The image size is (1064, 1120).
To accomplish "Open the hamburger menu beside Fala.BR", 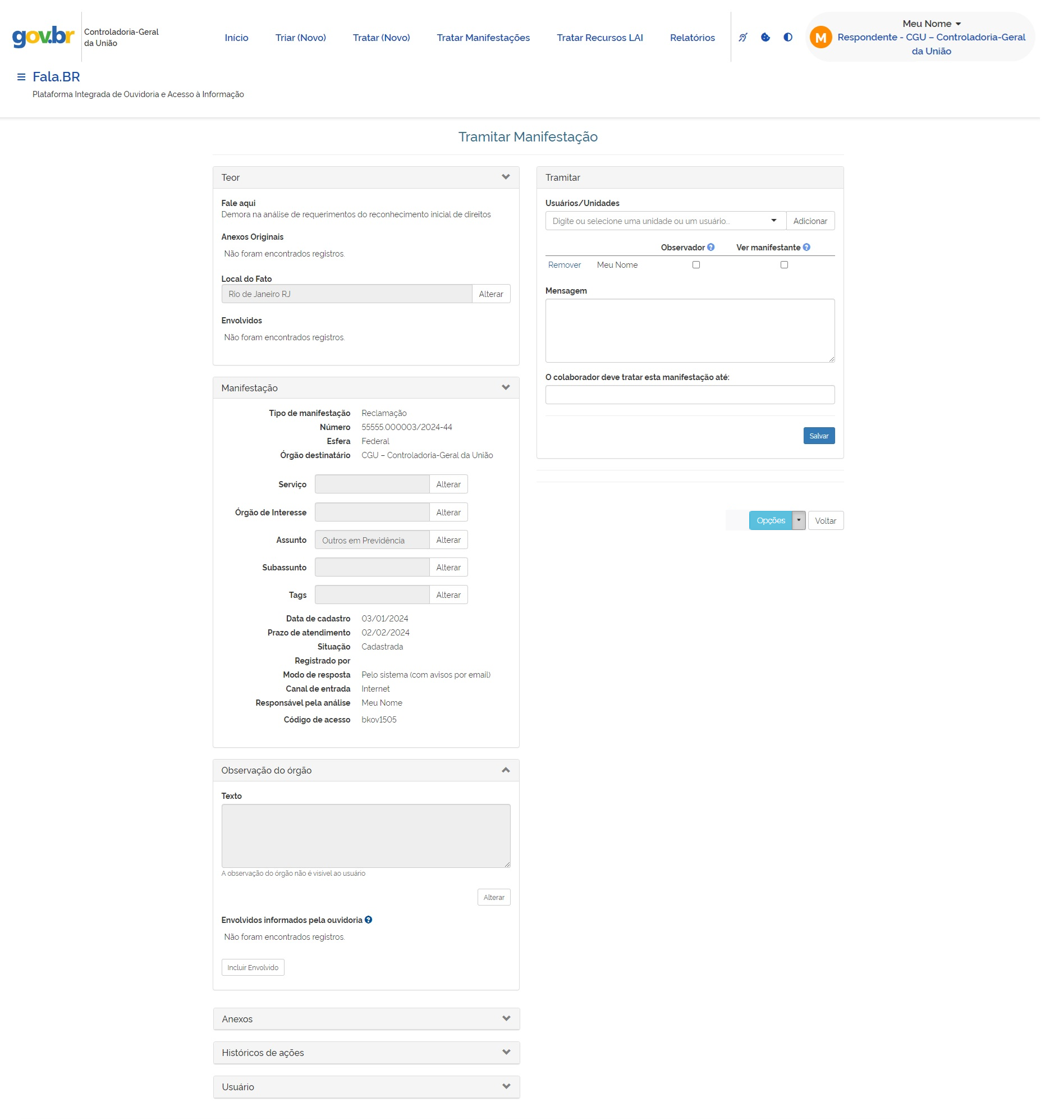I will coord(21,77).
